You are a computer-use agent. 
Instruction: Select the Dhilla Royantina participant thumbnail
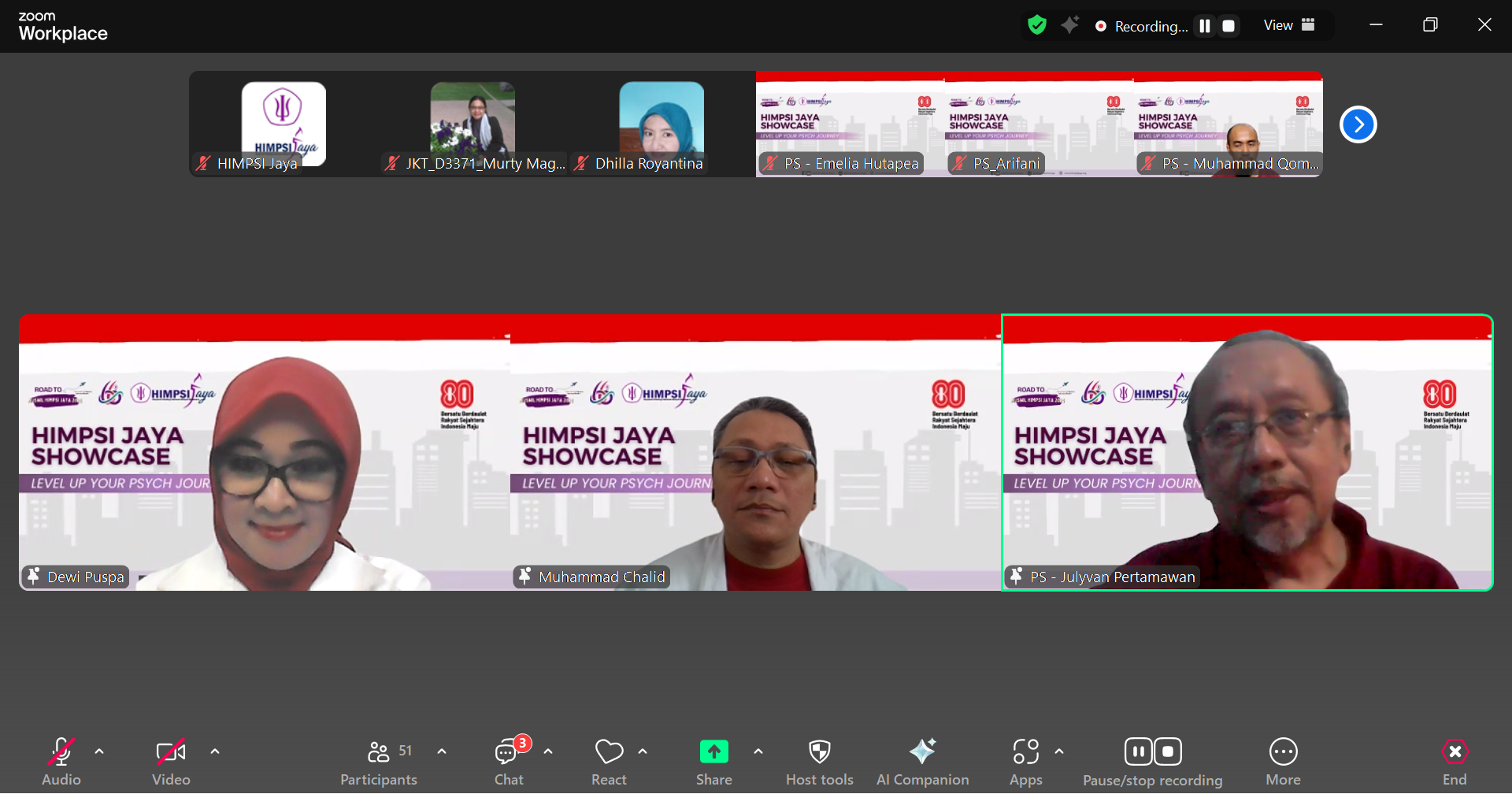pyautogui.click(x=661, y=124)
